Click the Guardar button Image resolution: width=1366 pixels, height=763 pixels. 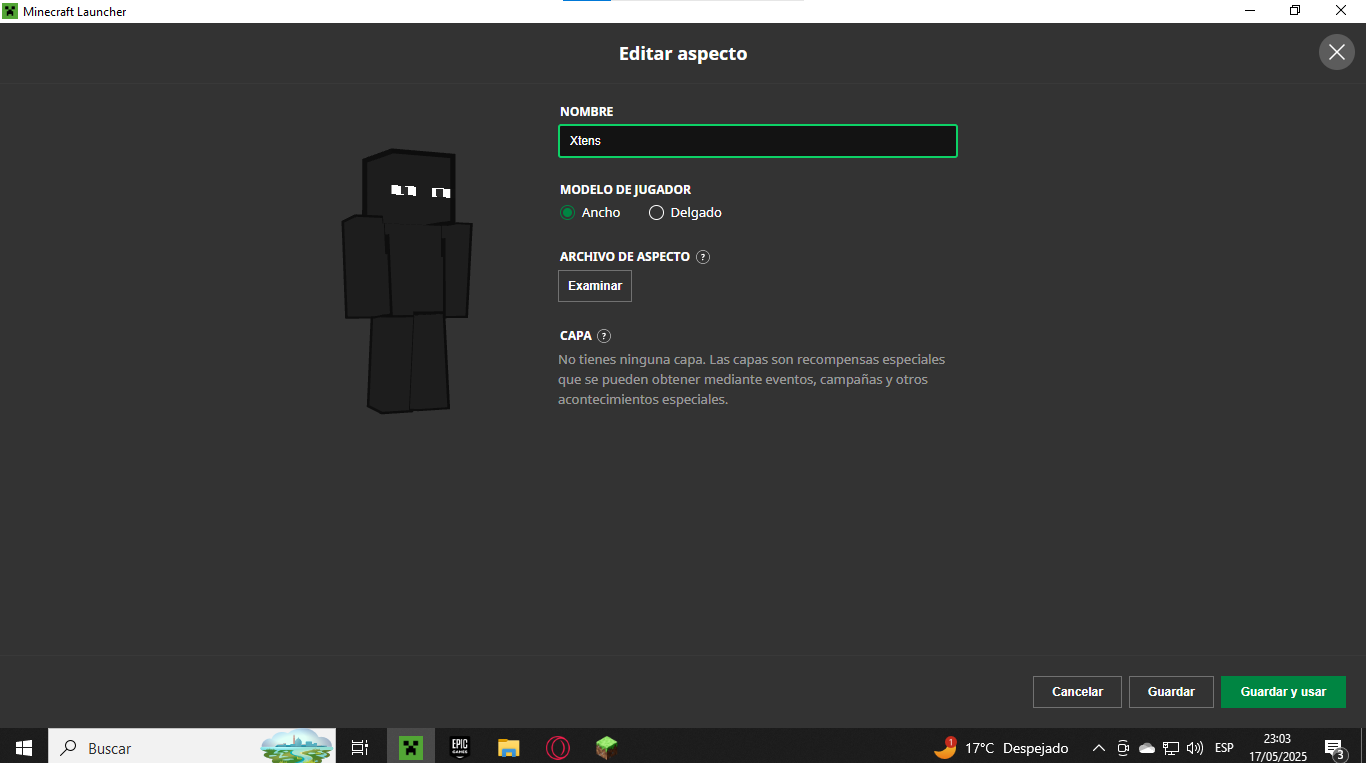(x=1171, y=692)
